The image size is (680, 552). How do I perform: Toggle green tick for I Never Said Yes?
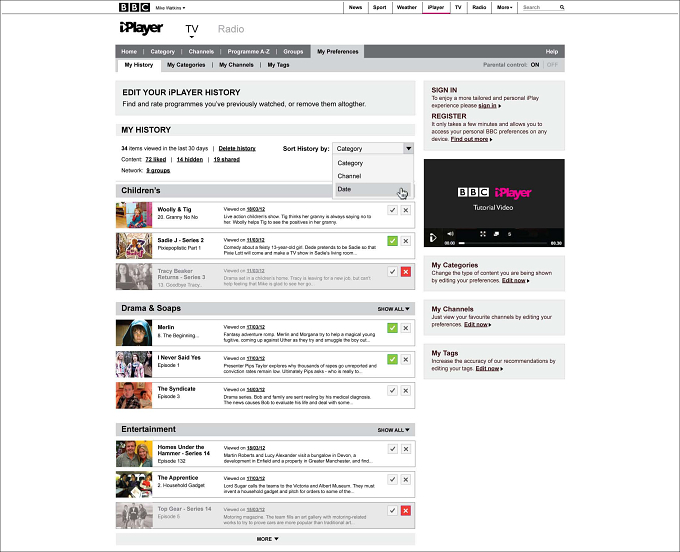coord(392,359)
